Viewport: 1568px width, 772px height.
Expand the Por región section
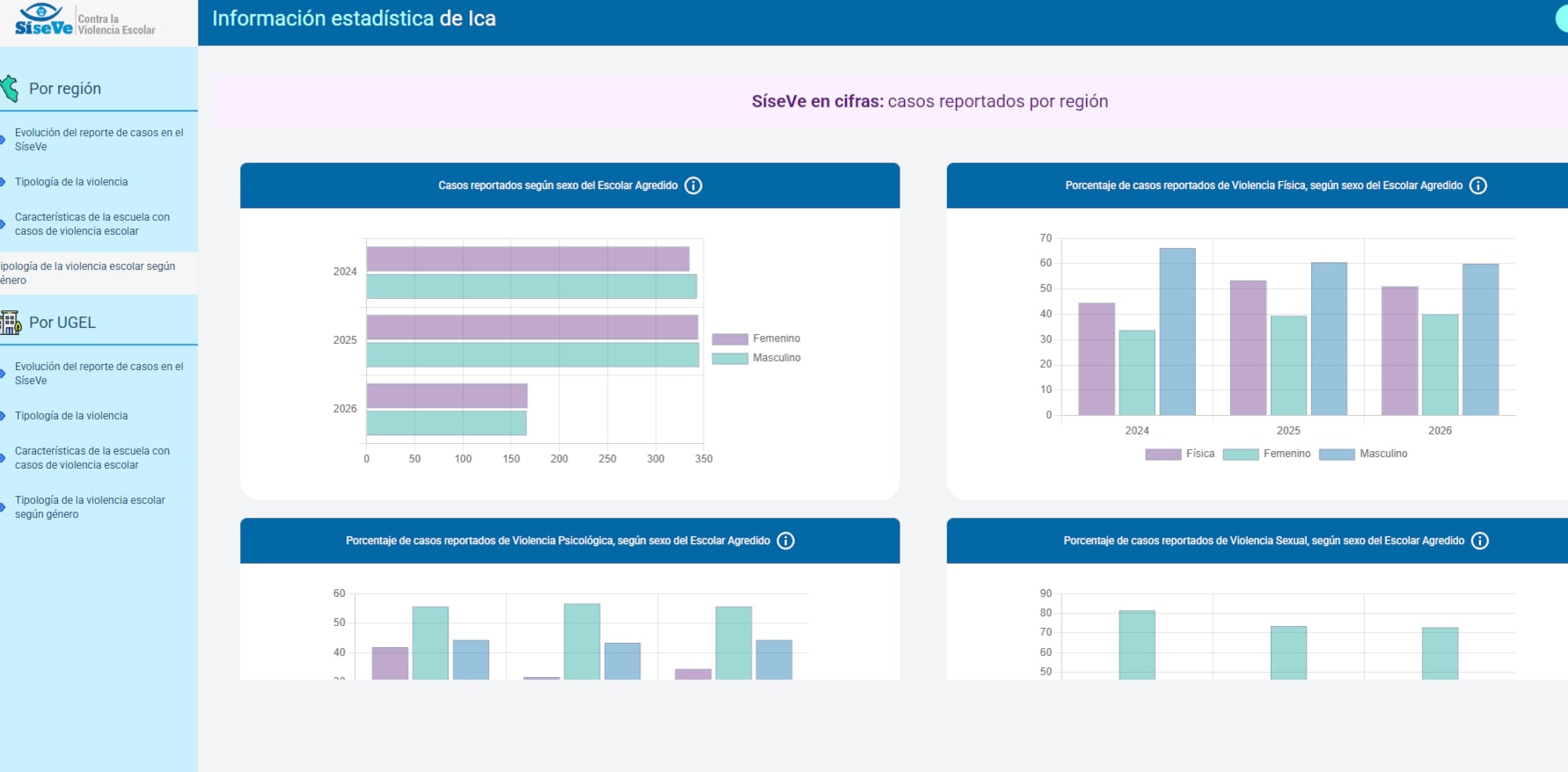click(65, 89)
